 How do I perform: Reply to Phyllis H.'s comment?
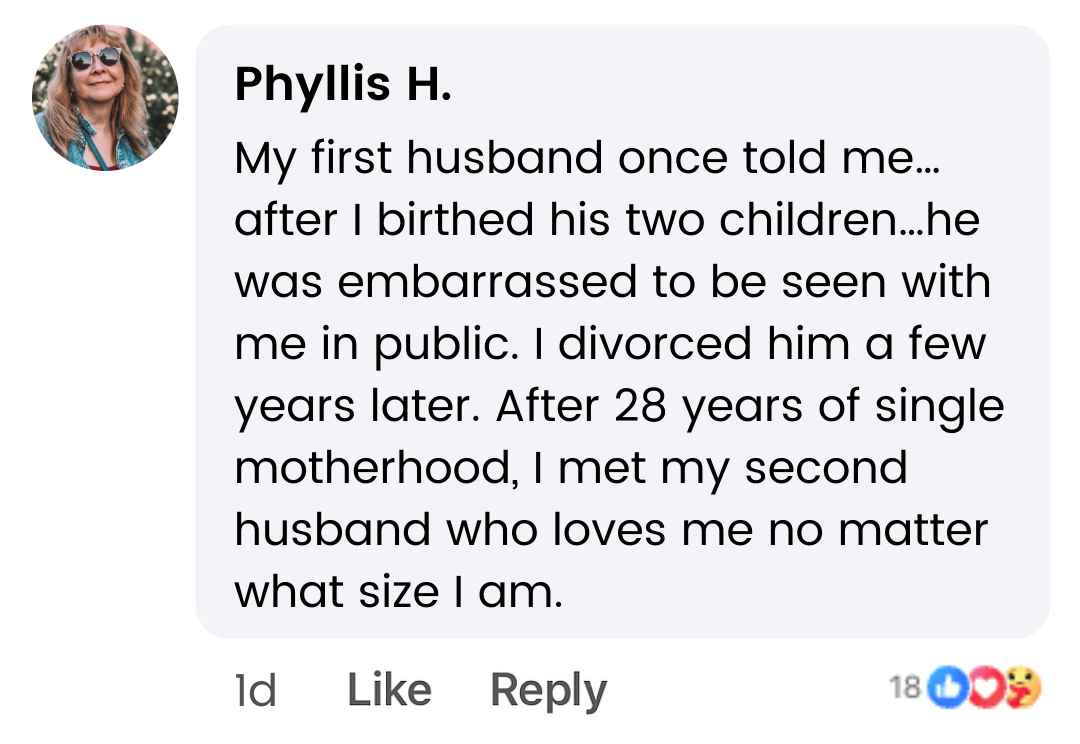point(548,691)
